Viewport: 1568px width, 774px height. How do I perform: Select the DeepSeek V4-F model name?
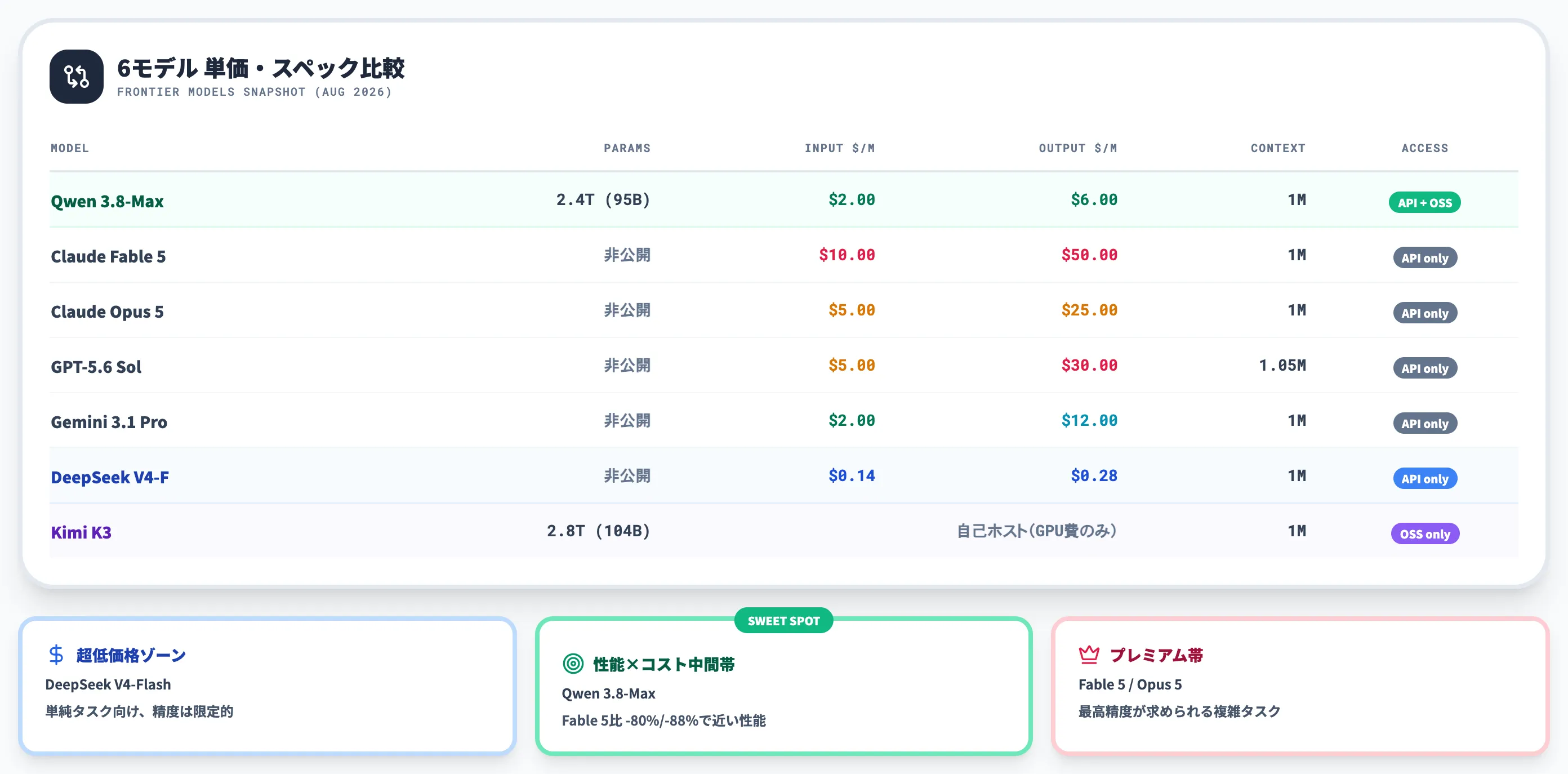click(x=110, y=477)
